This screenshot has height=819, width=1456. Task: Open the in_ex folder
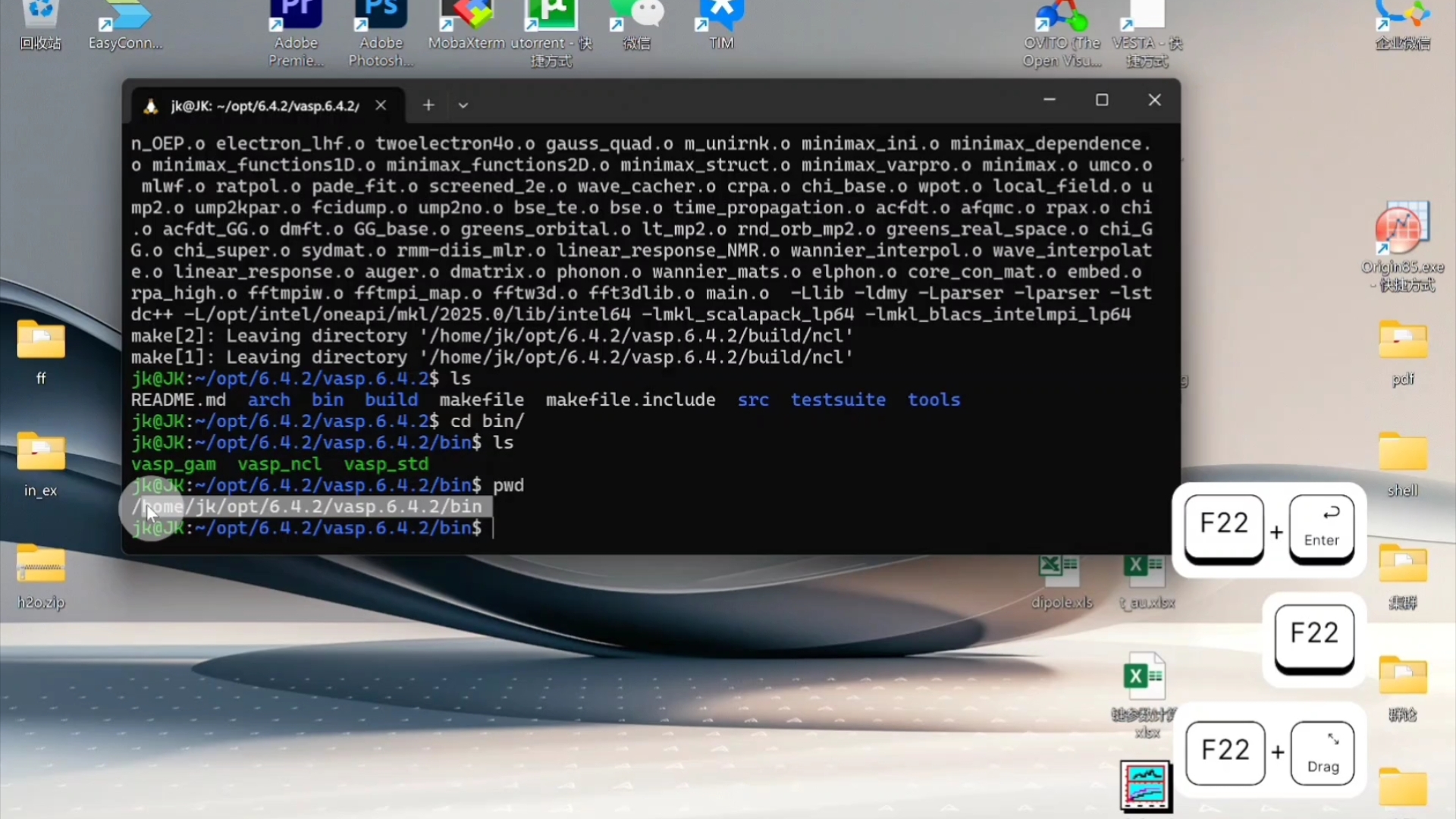pos(41,455)
